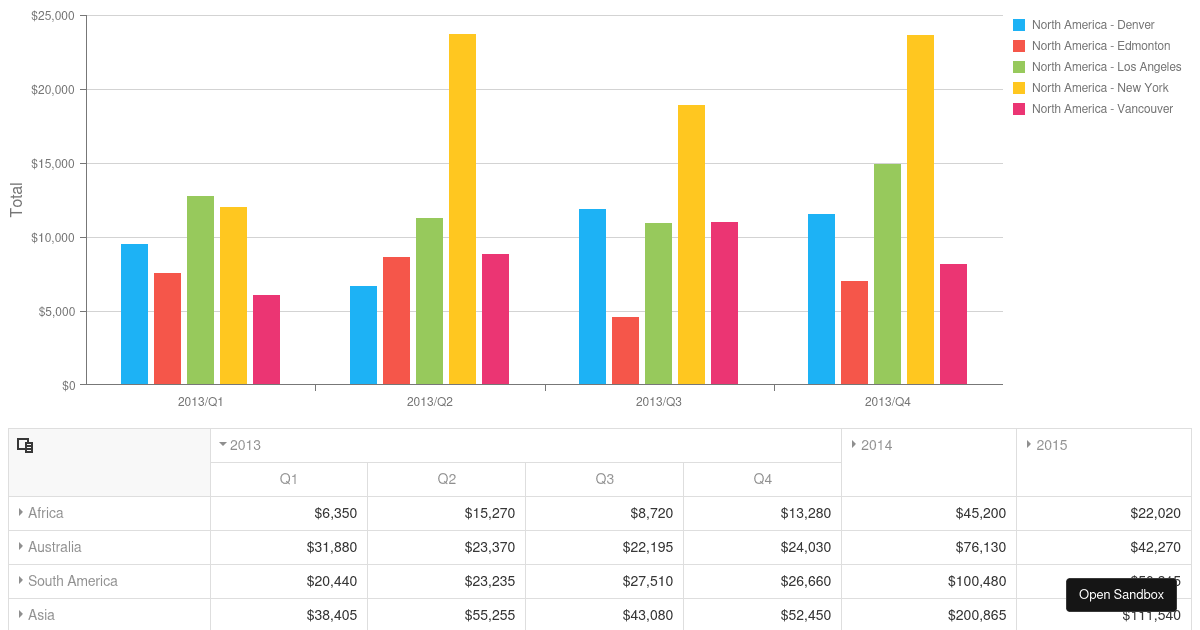The image size is (1200, 630).
Task: Click the Denver bar for 2013/Q3
Action: point(592,296)
